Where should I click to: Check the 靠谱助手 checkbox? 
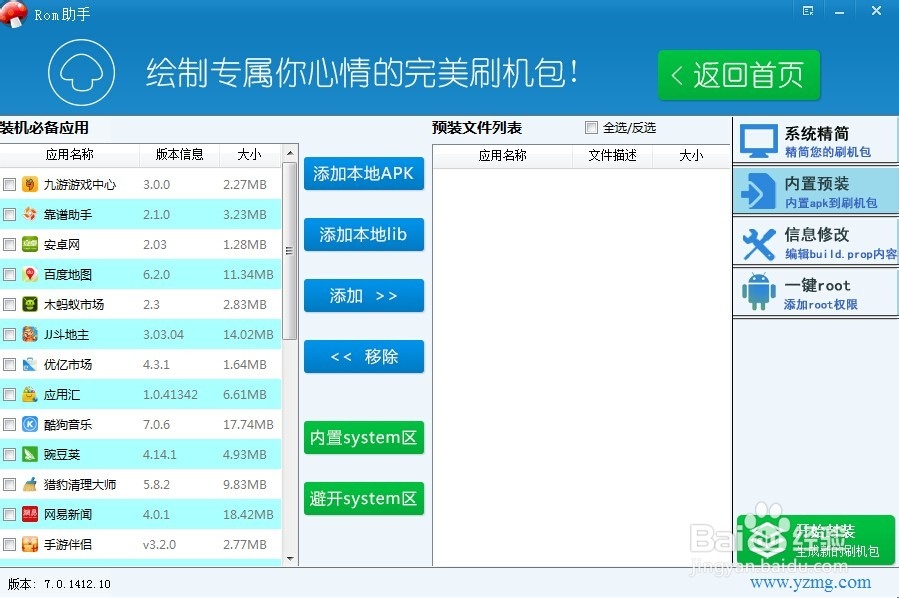click(9, 214)
